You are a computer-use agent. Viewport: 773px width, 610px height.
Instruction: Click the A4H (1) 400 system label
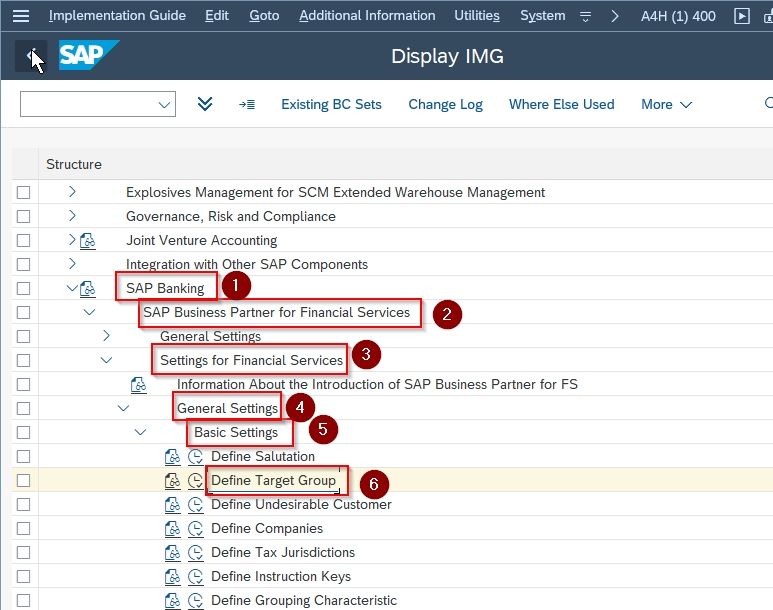[x=678, y=16]
